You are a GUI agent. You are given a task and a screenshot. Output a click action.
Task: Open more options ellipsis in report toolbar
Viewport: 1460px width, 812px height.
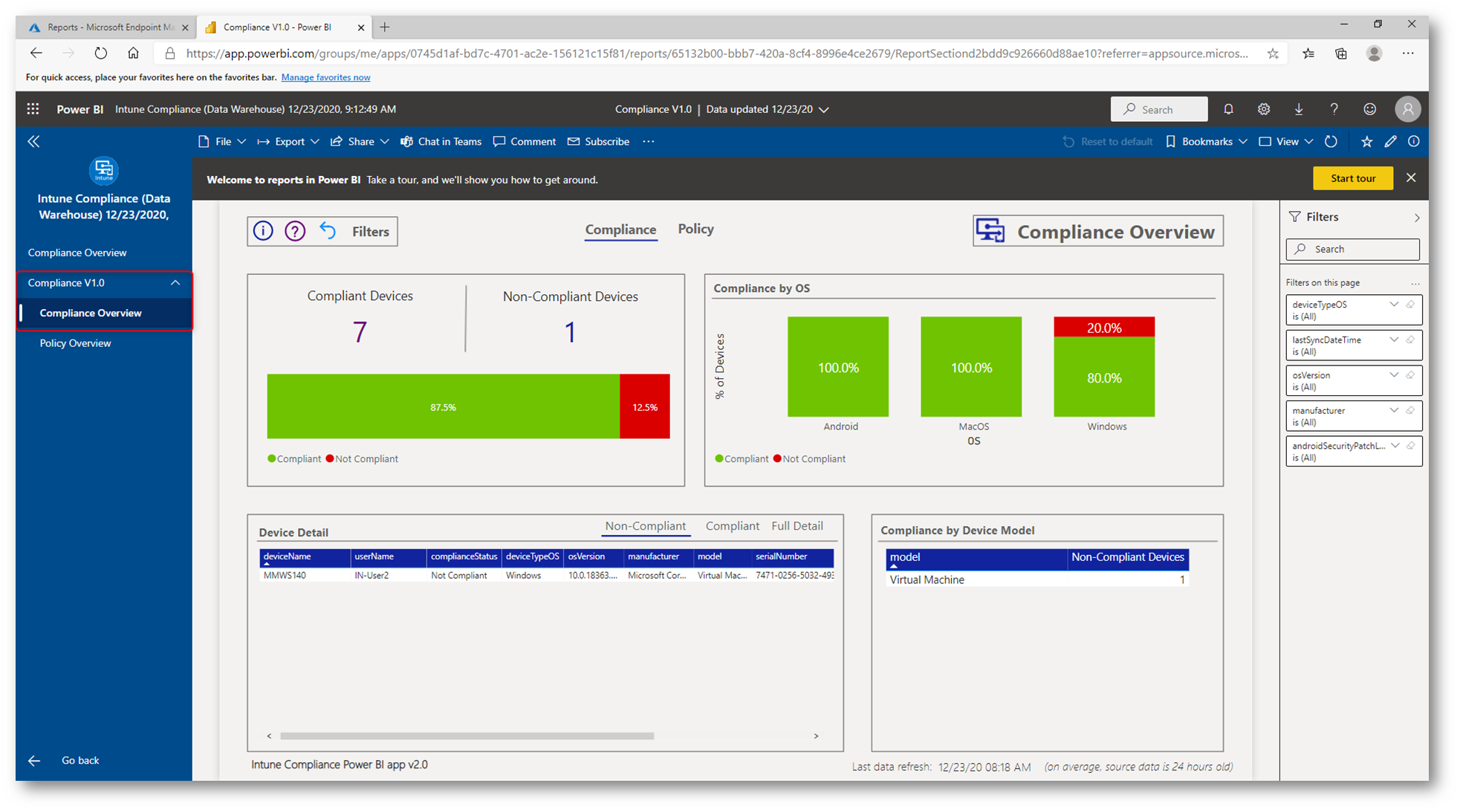[649, 141]
